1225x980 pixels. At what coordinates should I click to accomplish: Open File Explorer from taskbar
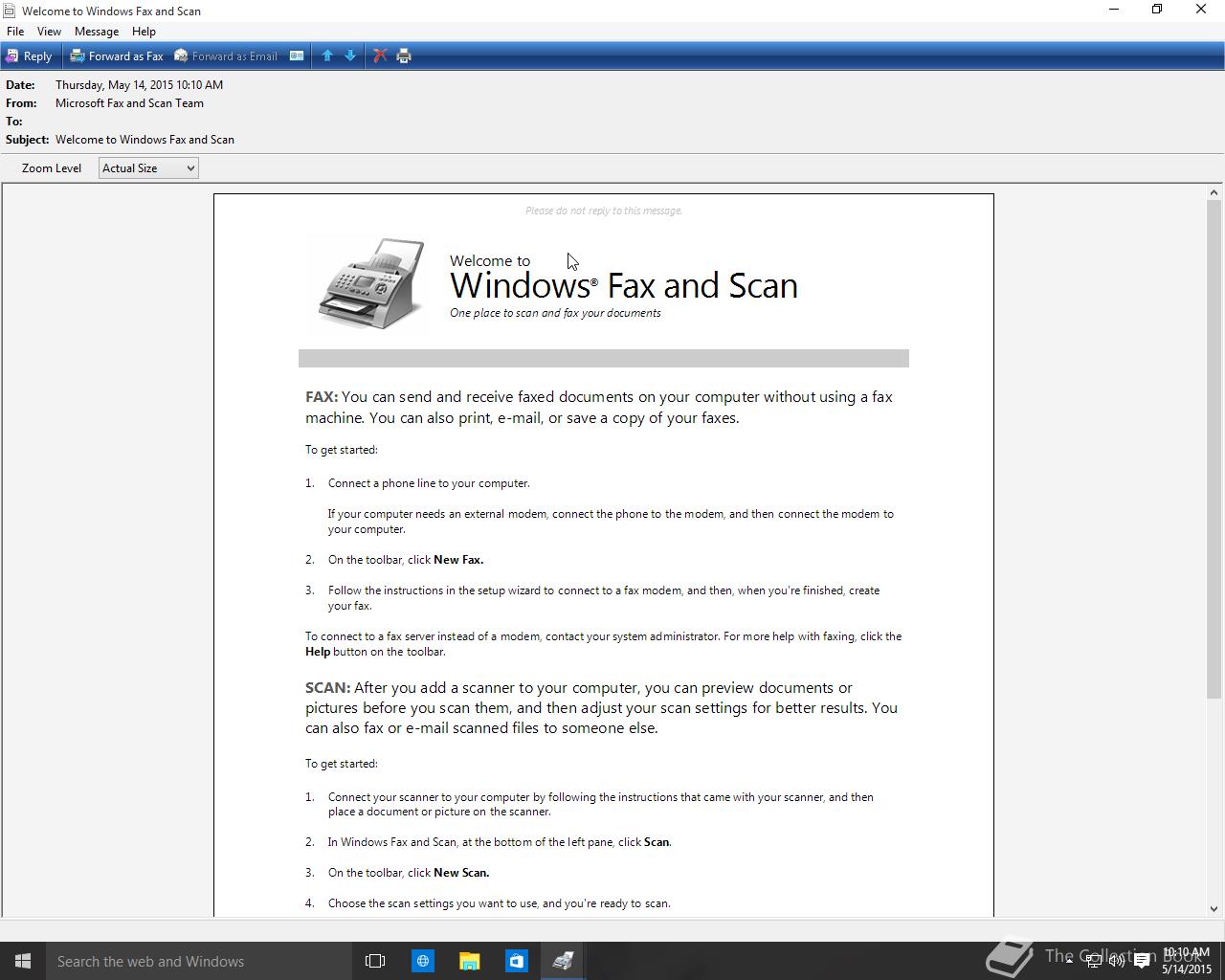(469, 961)
